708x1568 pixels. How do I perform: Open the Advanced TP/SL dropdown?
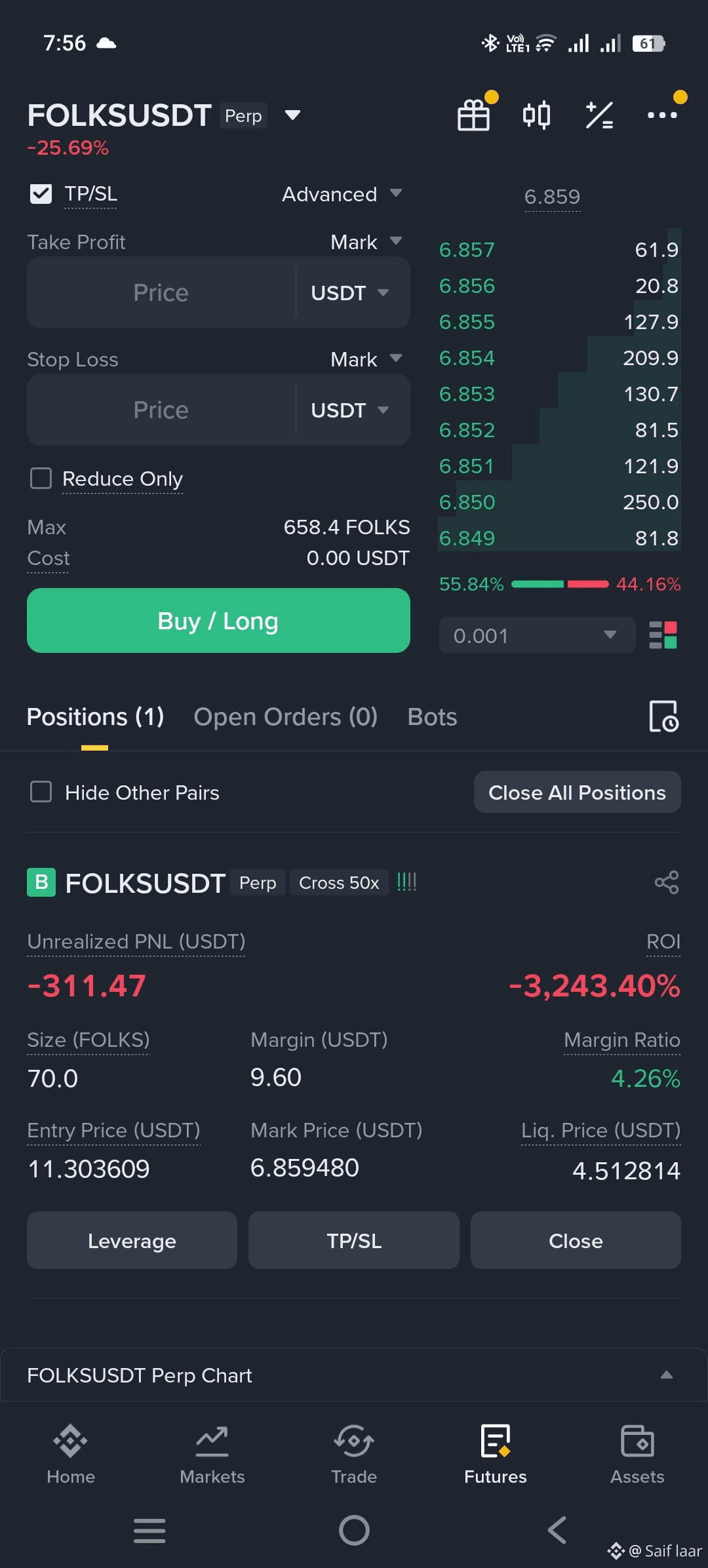[x=342, y=194]
